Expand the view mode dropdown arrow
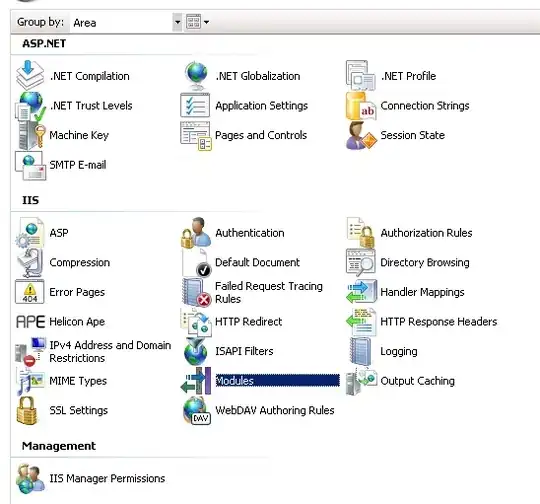540x504 pixels. (206, 22)
